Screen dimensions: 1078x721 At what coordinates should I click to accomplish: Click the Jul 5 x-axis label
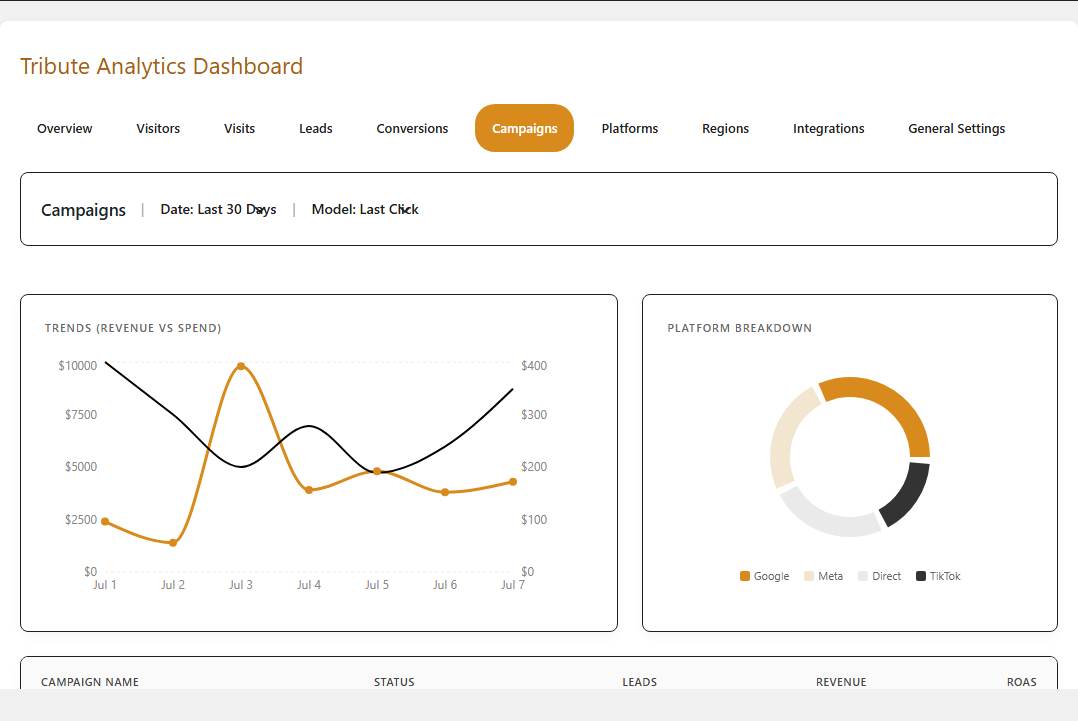(x=377, y=585)
